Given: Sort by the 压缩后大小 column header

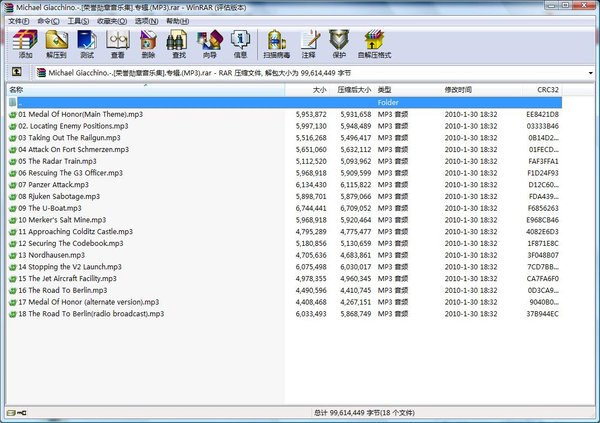Looking at the screenshot, I should 353,90.
